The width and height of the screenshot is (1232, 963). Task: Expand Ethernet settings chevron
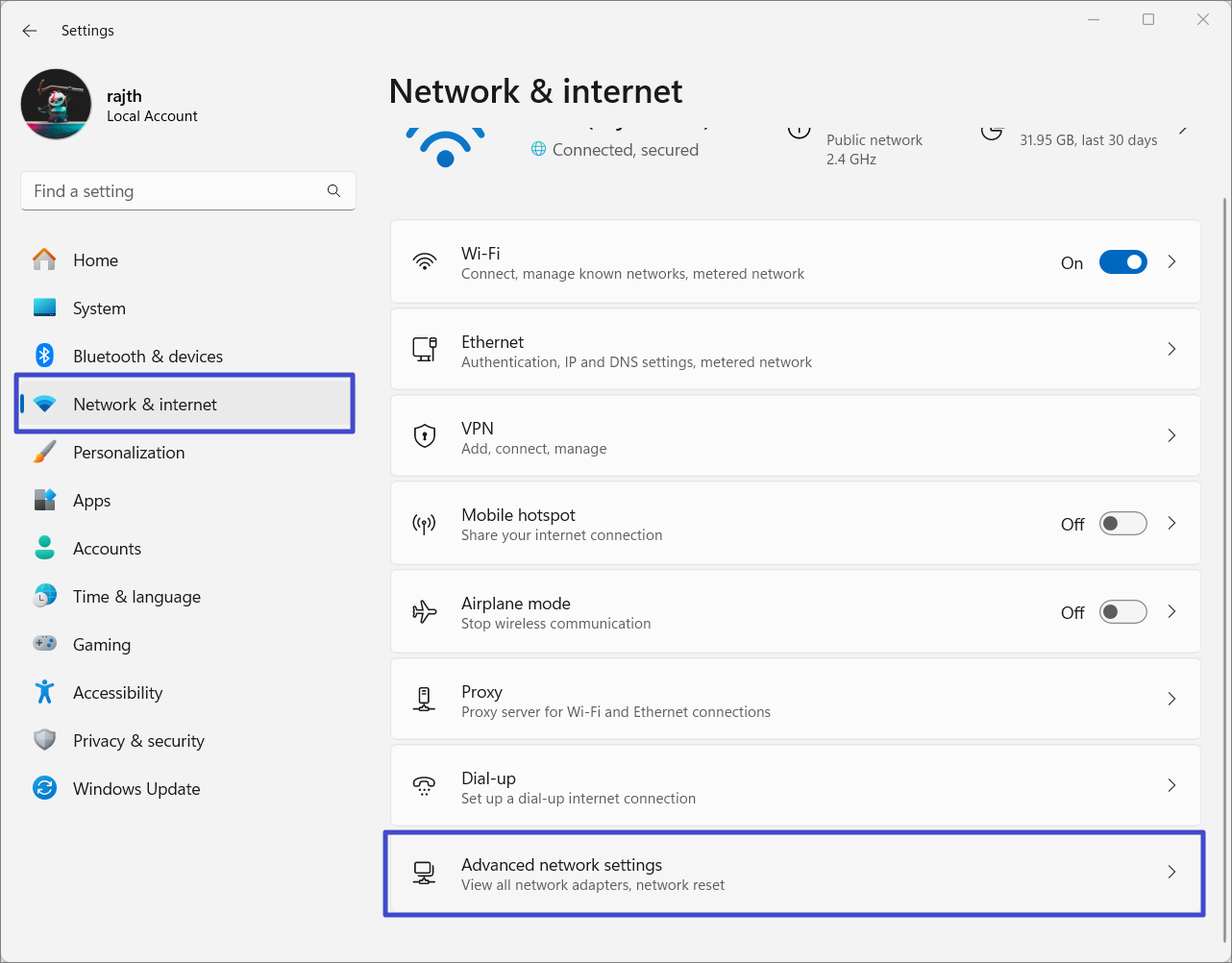pyautogui.click(x=1171, y=349)
